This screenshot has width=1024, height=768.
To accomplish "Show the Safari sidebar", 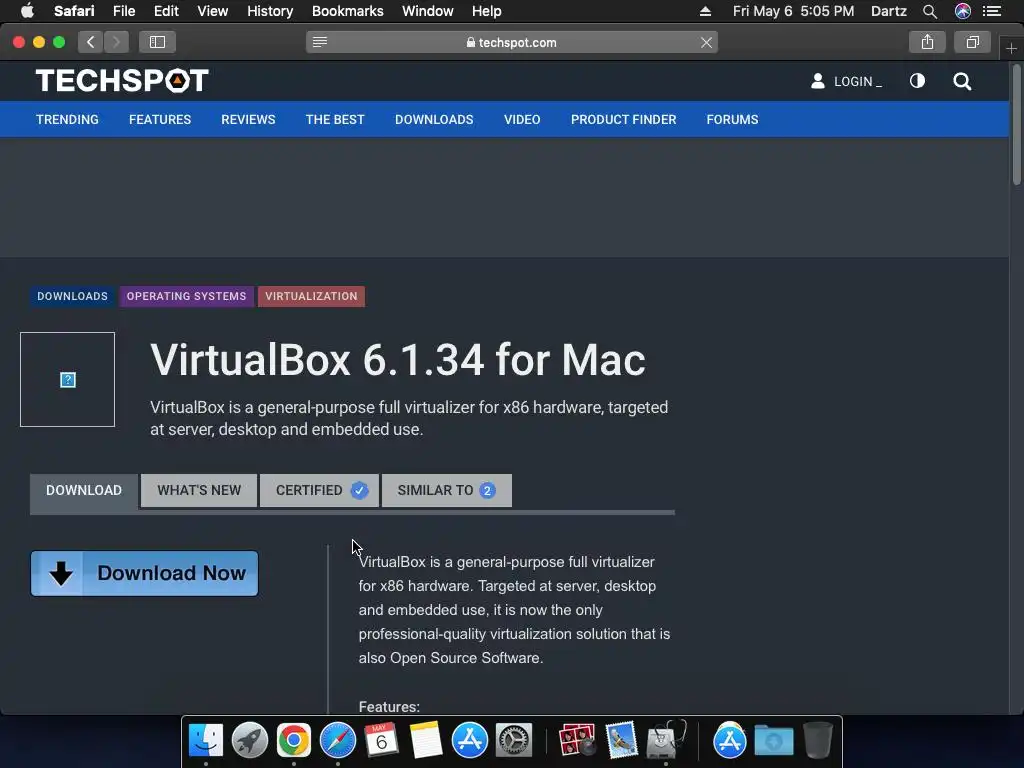I will pos(157,42).
